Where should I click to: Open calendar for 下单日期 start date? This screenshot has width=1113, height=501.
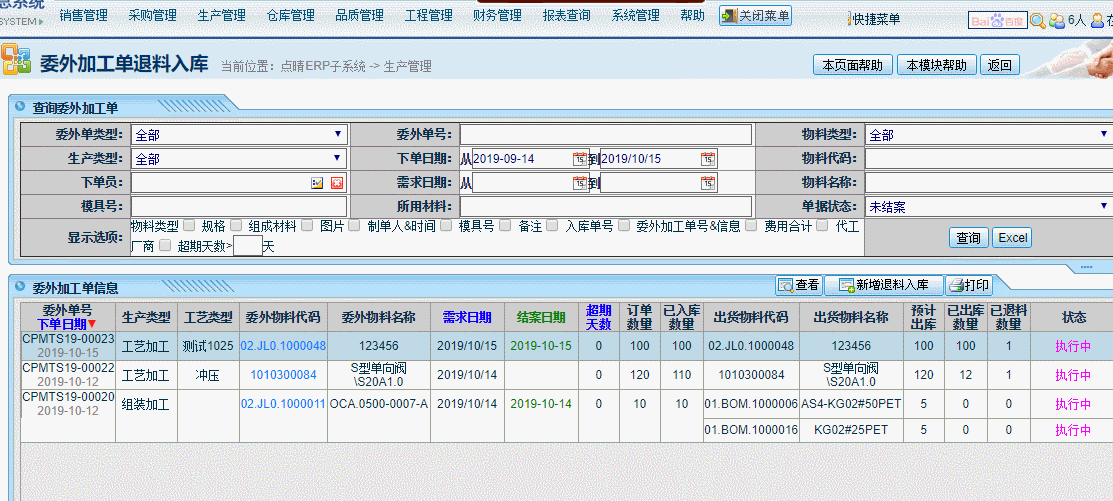(x=580, y=159)
